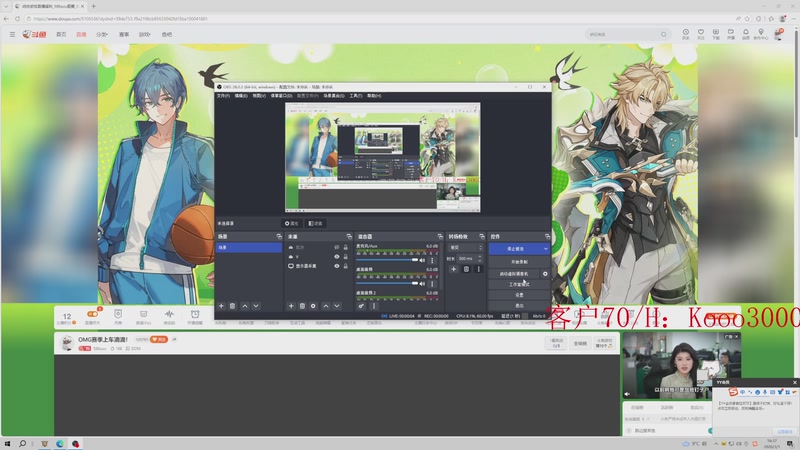Image resolution: width=800 pixels, height=450 pixels.
Task: Hide the display capture source
Action: (x=337, y=266)
